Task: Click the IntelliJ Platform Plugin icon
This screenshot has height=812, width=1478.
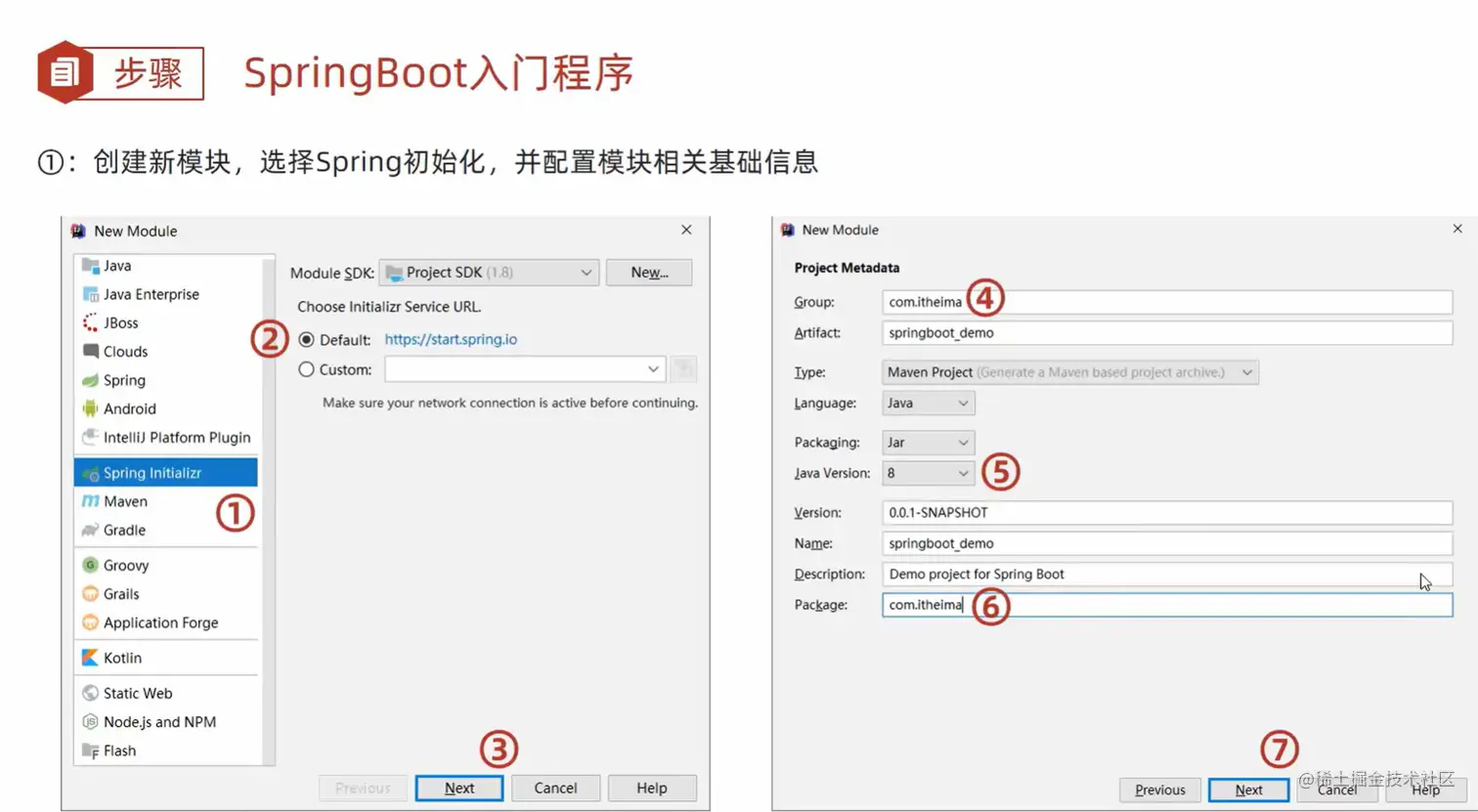Action: (91, 437)
